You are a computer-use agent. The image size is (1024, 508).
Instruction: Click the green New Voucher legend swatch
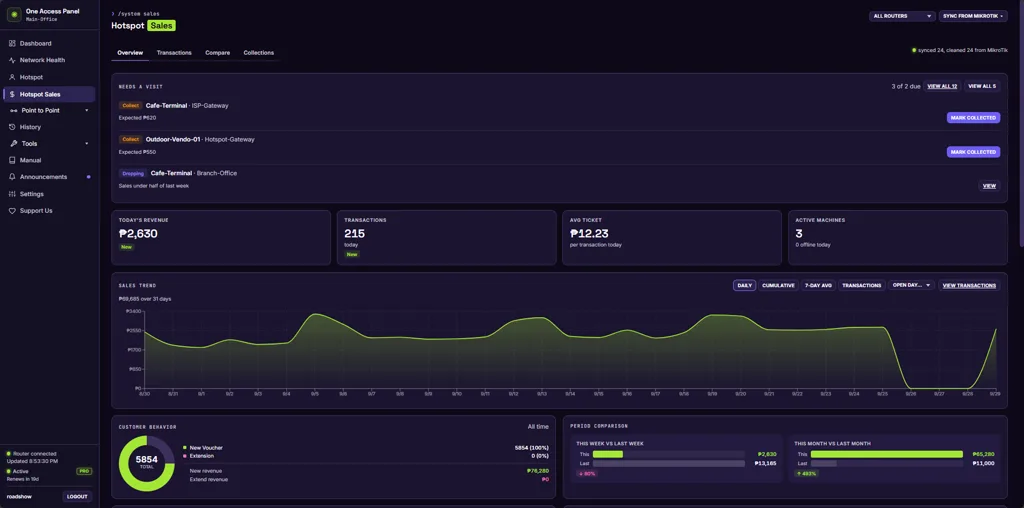(x=185, y=448)
